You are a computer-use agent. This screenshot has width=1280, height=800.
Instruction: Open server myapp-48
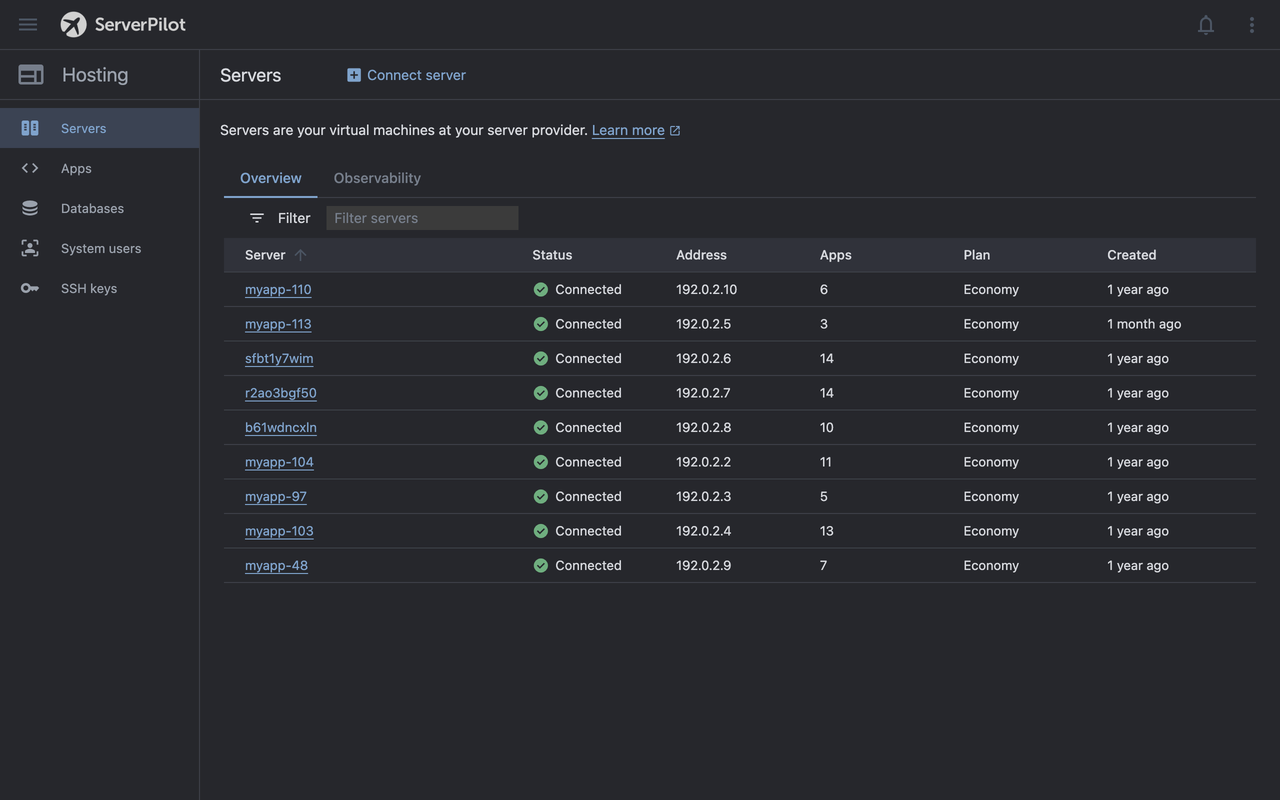(276, 565)
